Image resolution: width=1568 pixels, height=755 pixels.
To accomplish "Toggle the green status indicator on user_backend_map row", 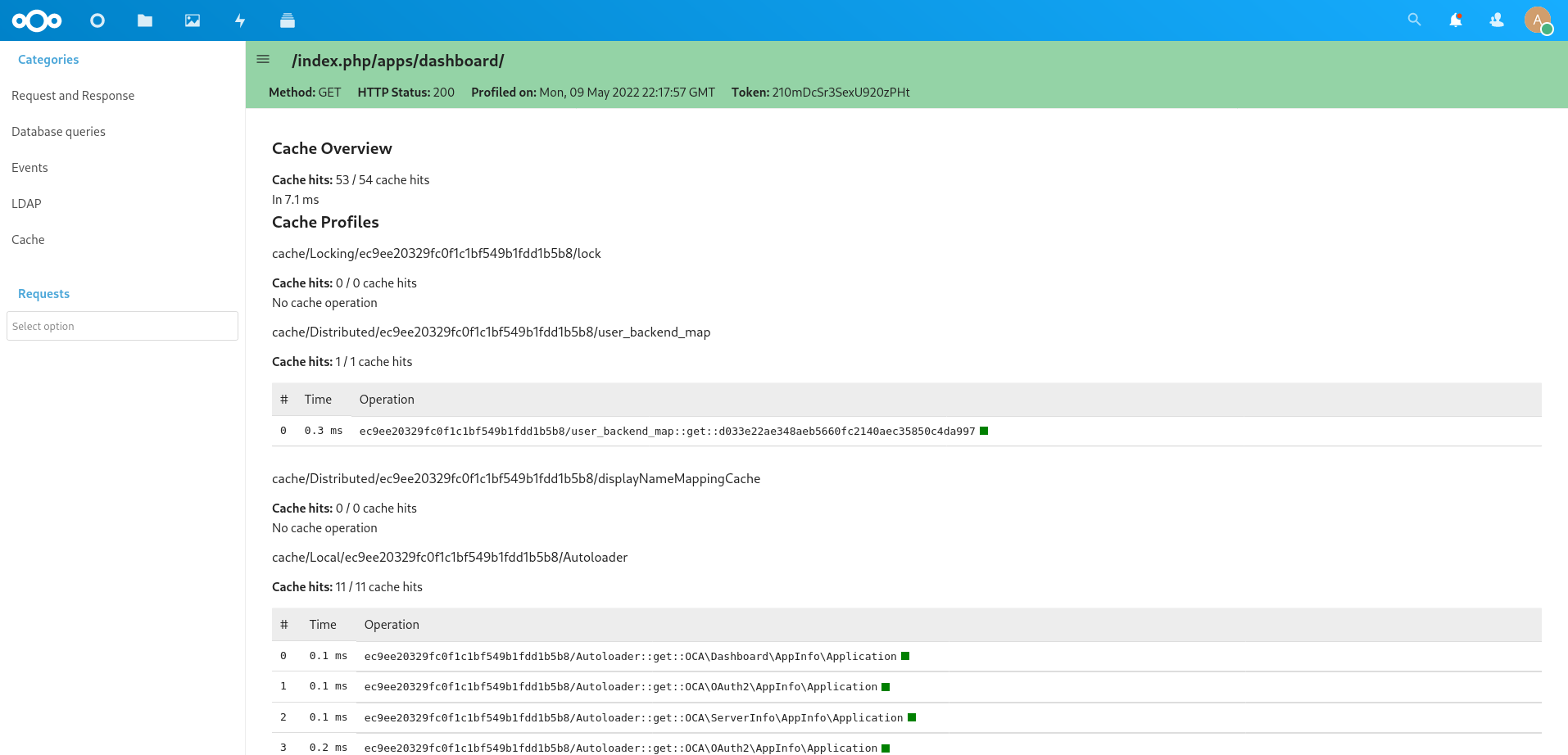I will (984, 430).
